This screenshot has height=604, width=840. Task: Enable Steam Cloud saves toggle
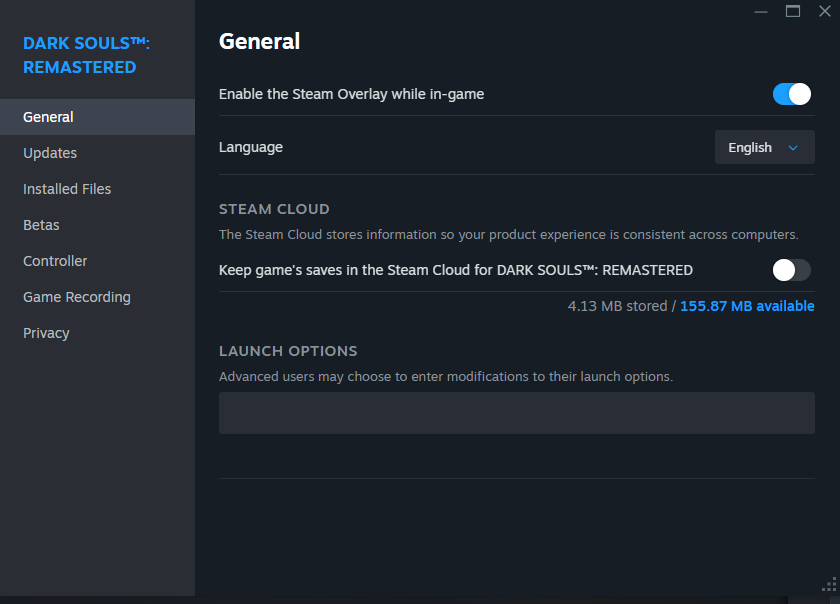[791, 270]
